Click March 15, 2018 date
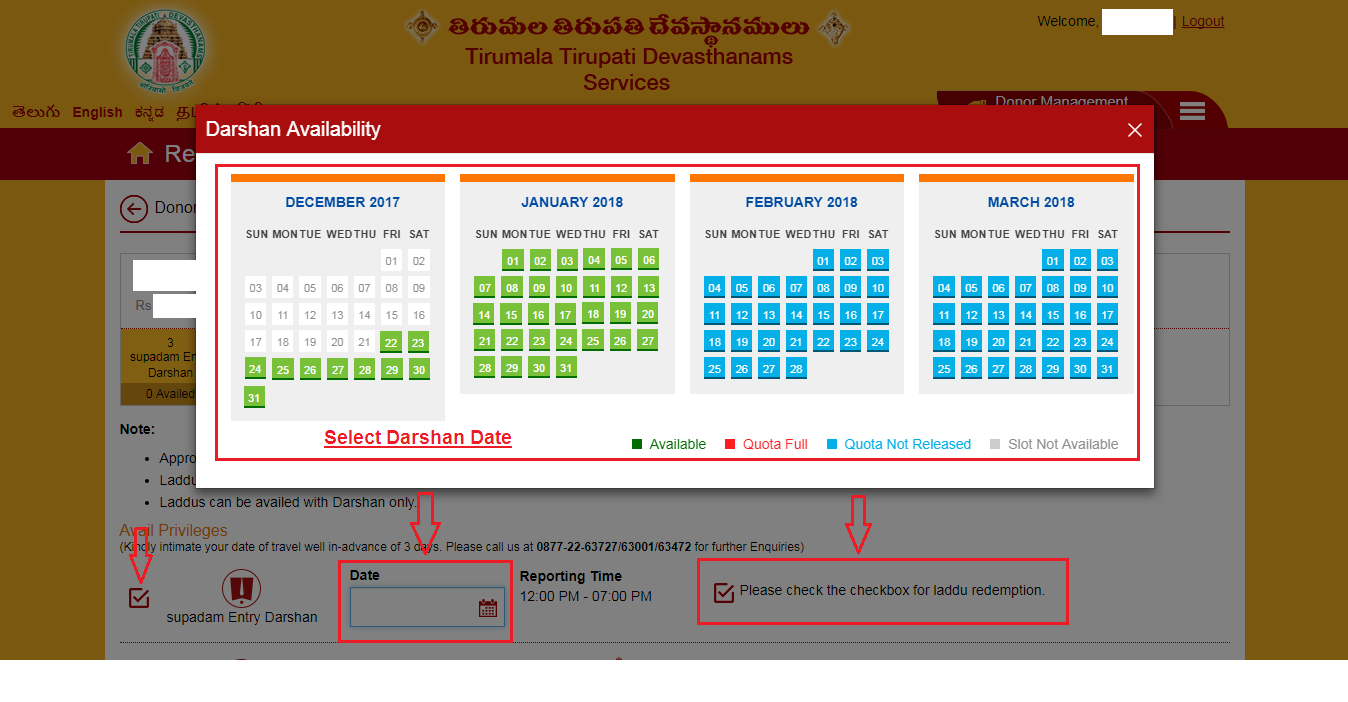This screenshot has height=702, width=1348. tap(1052, 315)
